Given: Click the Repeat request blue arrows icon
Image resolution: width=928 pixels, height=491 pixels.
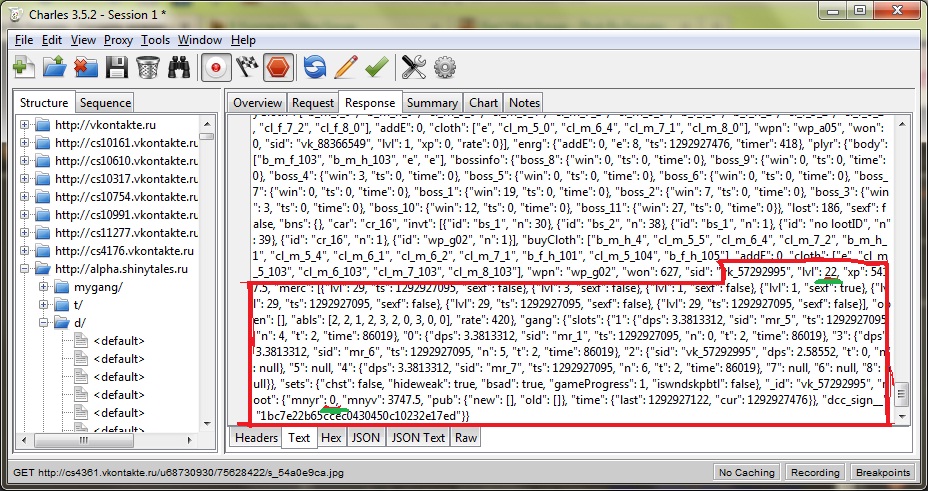Looking at the screenshot, I should pos(315,67).
